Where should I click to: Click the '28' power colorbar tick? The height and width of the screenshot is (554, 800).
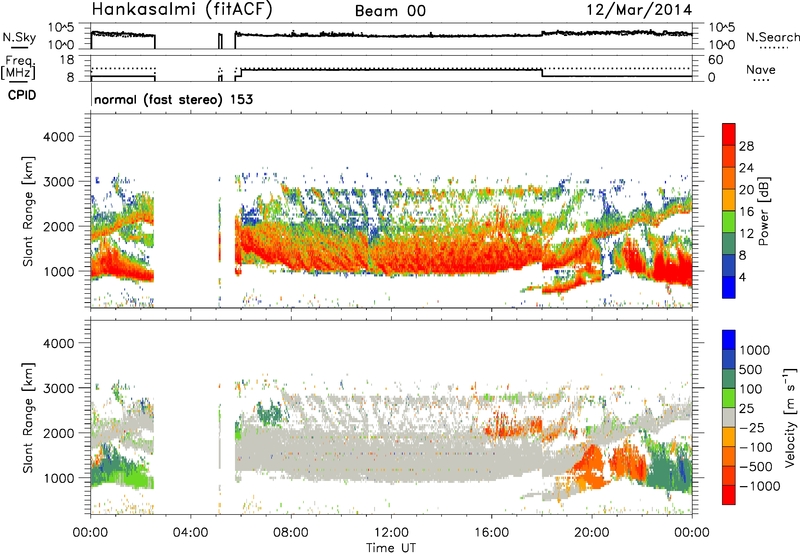pos(746,146)
